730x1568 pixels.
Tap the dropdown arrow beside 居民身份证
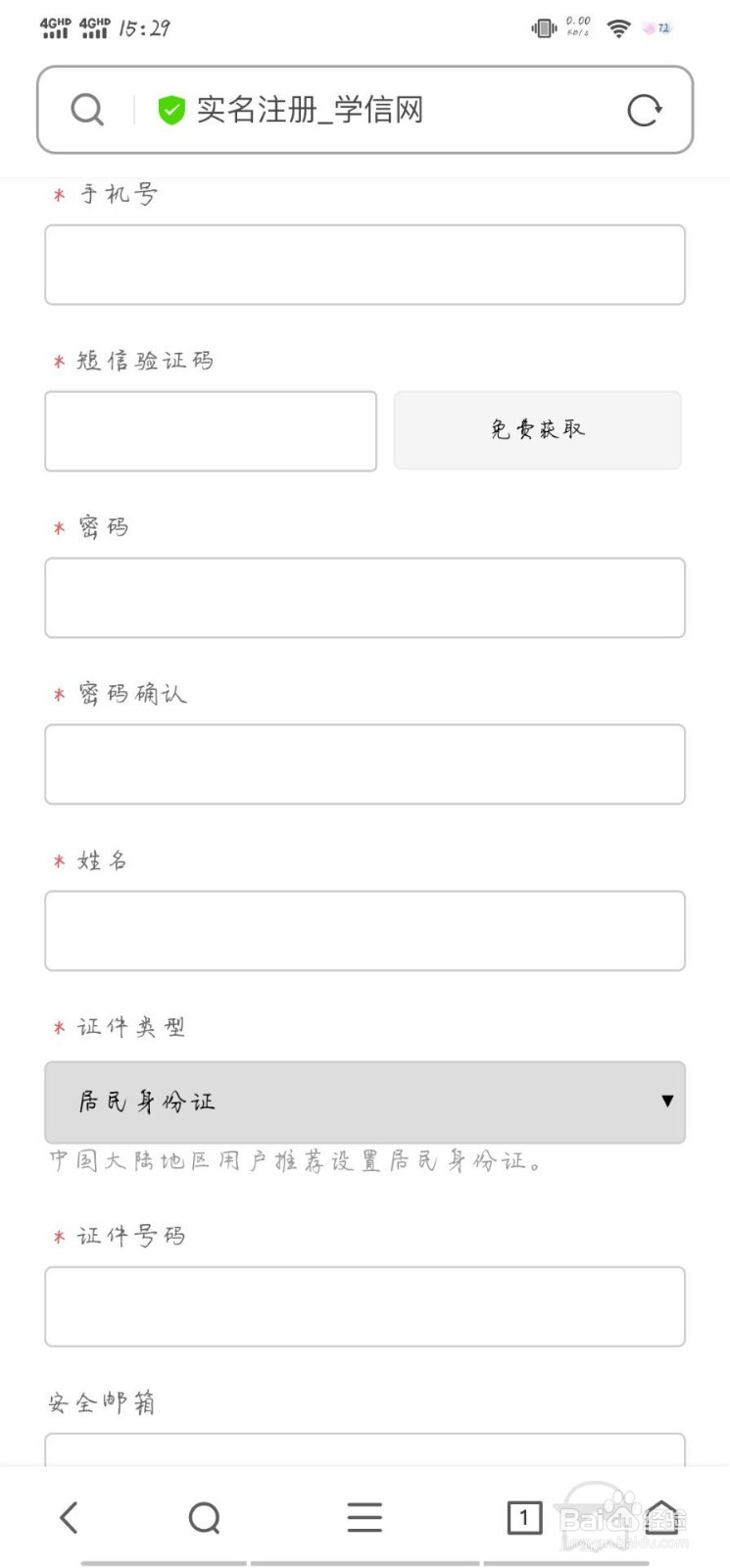point(667,1102)
